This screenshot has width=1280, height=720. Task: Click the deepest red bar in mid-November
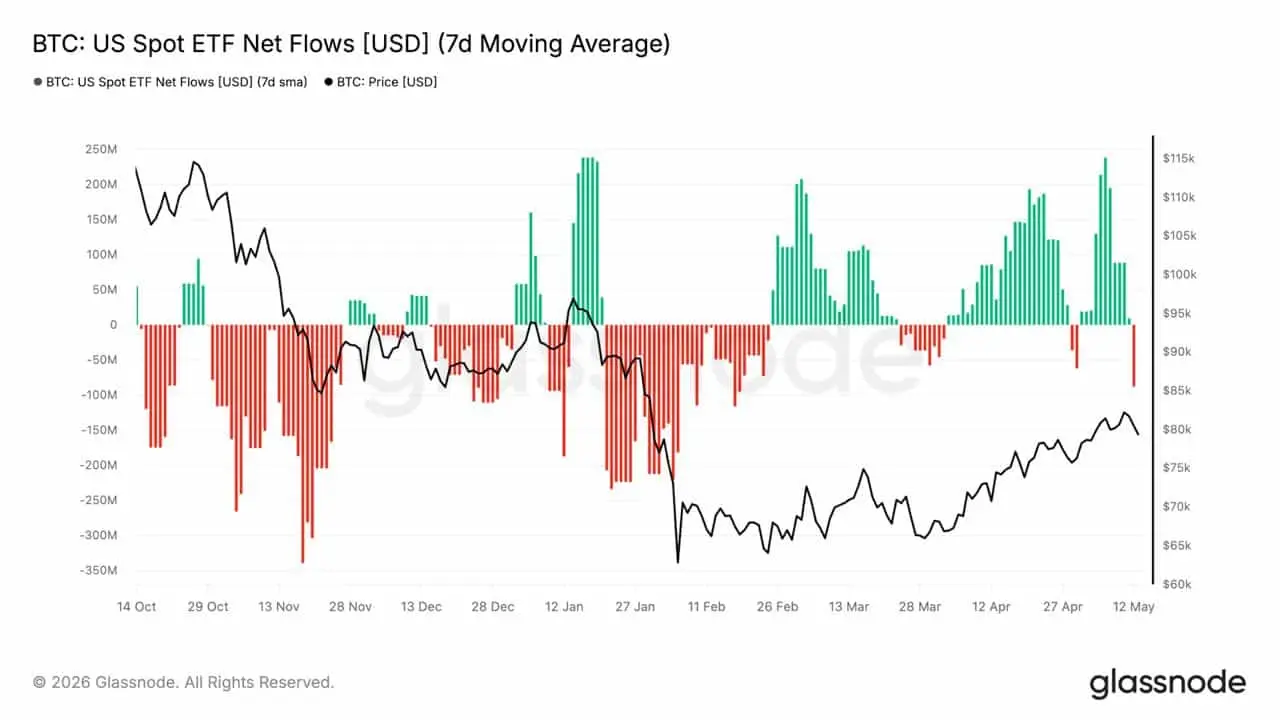point(302,444)
